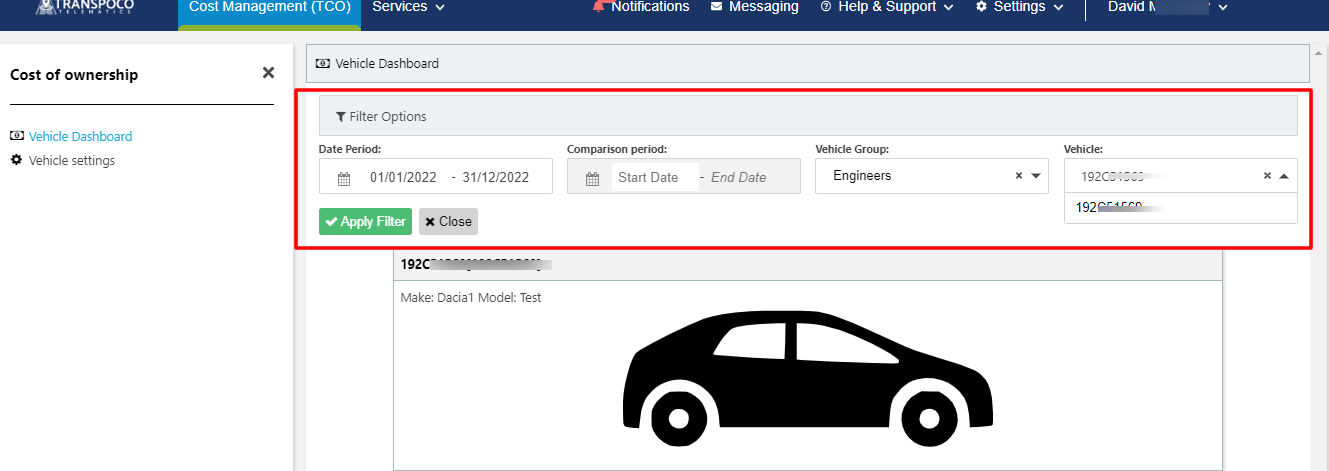Click the Vehicle settings gear icon
This screenshot has width=1329, height=471.
[16, 160]
